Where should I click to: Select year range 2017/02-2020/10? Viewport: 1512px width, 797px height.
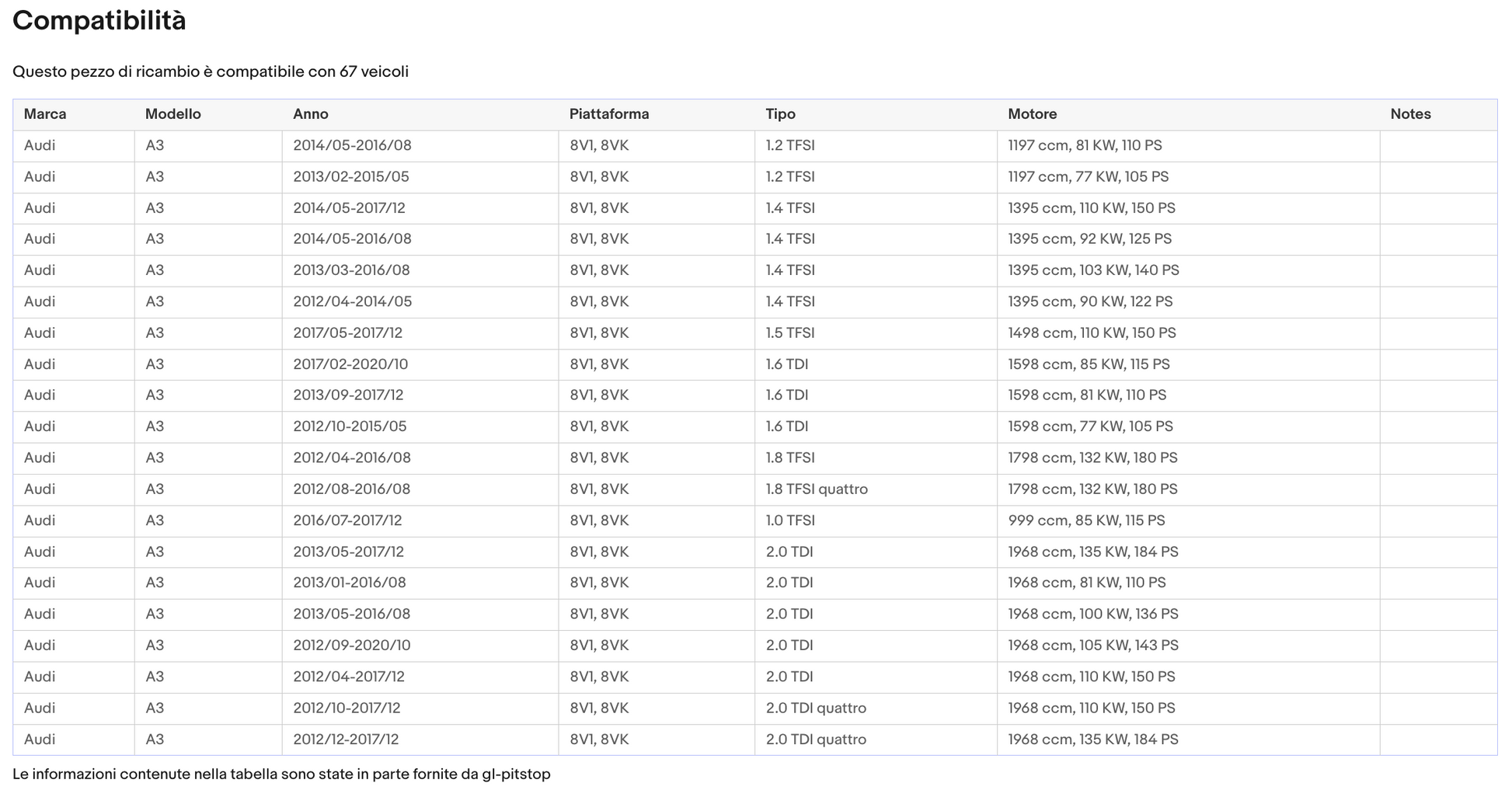350,364
